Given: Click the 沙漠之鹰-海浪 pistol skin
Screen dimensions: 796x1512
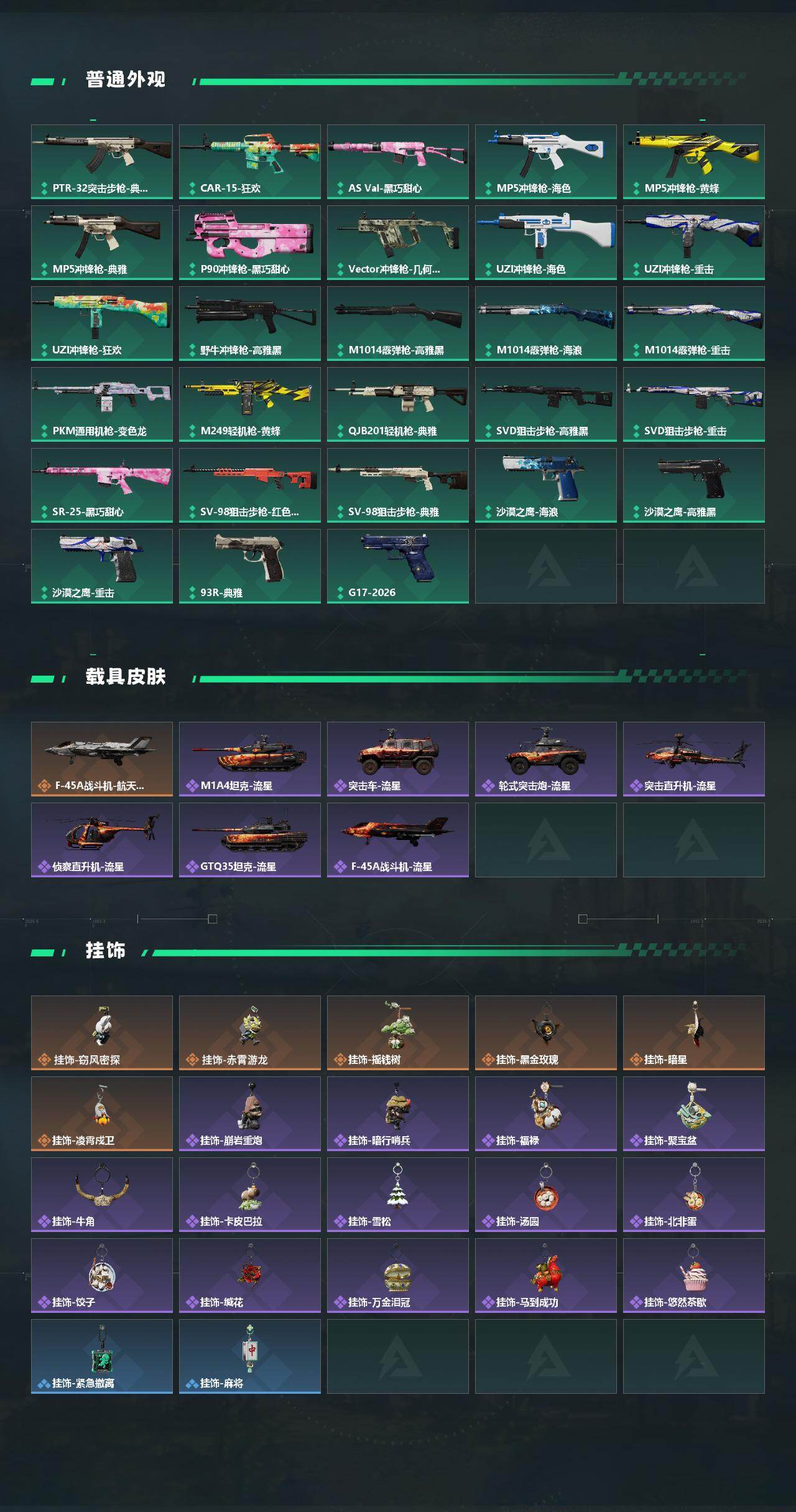Looking at the screenshot, I should (x=546, y=485).
